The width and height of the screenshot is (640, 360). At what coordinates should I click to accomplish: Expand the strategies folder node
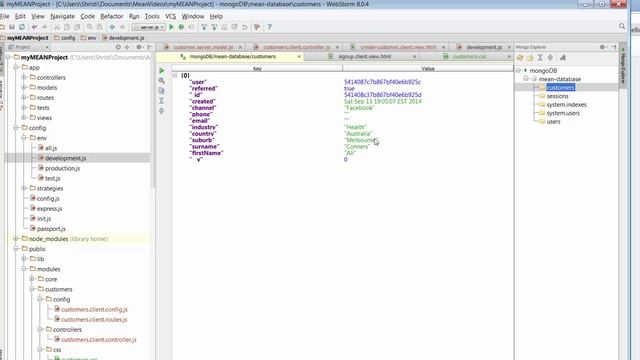click(x=24, y=188)
